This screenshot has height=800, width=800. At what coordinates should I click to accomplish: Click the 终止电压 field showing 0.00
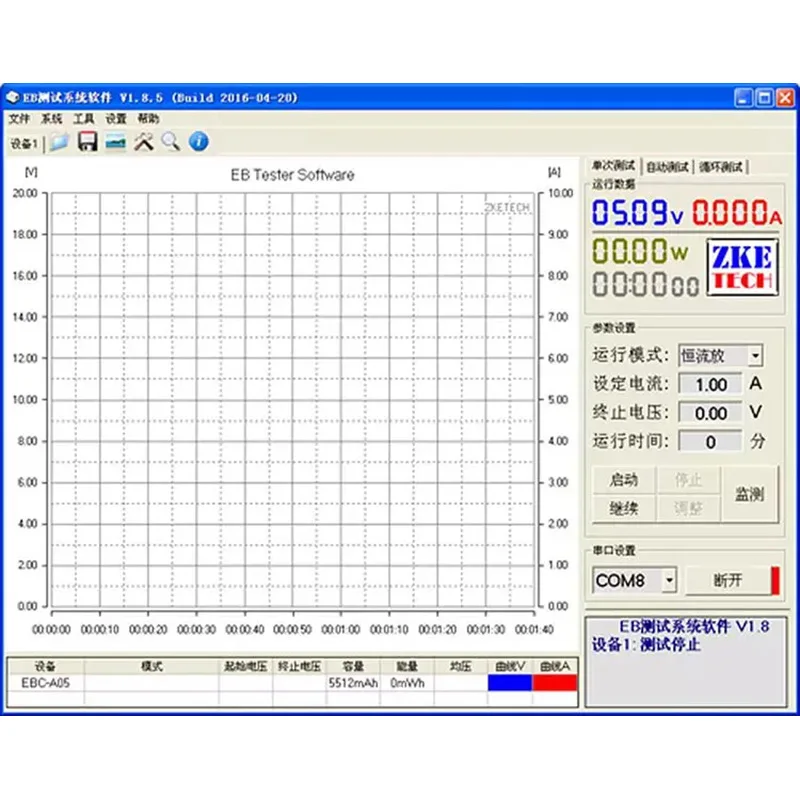point(711,413)
